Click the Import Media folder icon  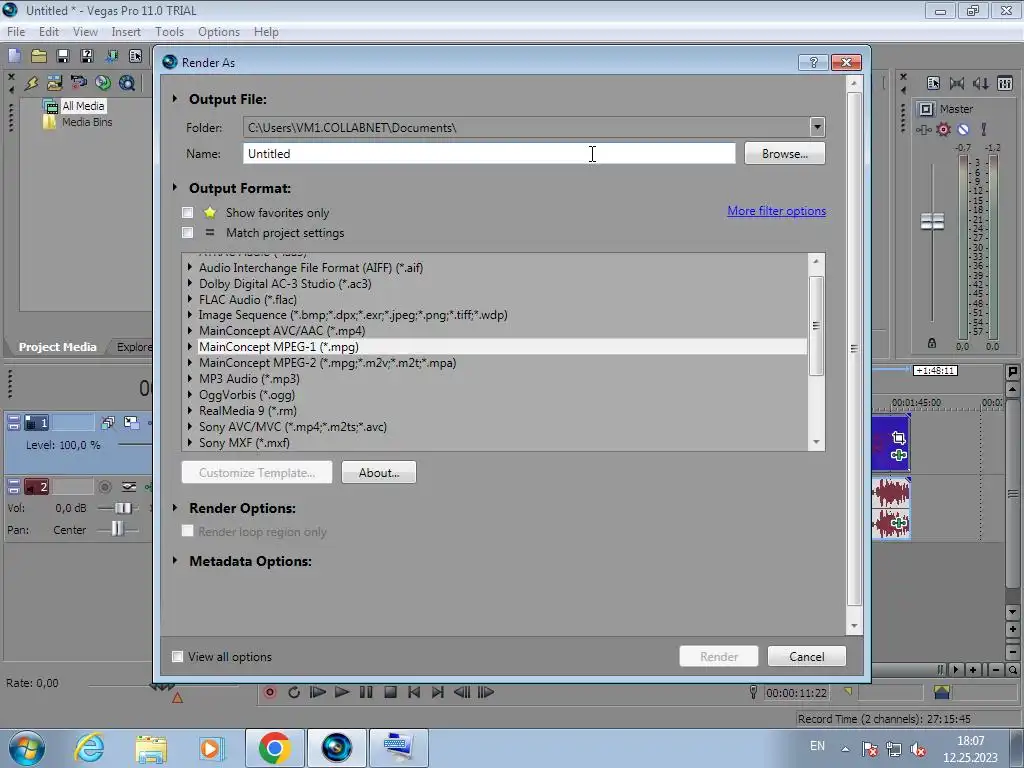(x=55, y=83)
